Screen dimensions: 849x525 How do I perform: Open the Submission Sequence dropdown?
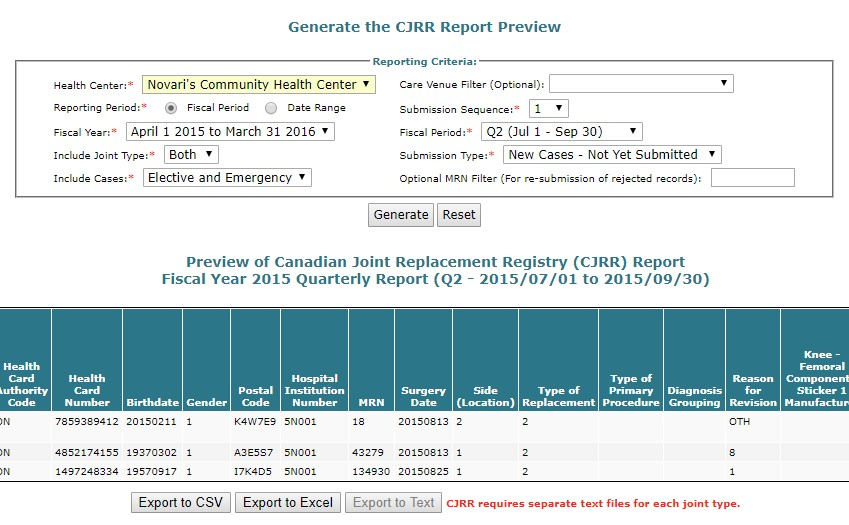[x=548, y=109]
